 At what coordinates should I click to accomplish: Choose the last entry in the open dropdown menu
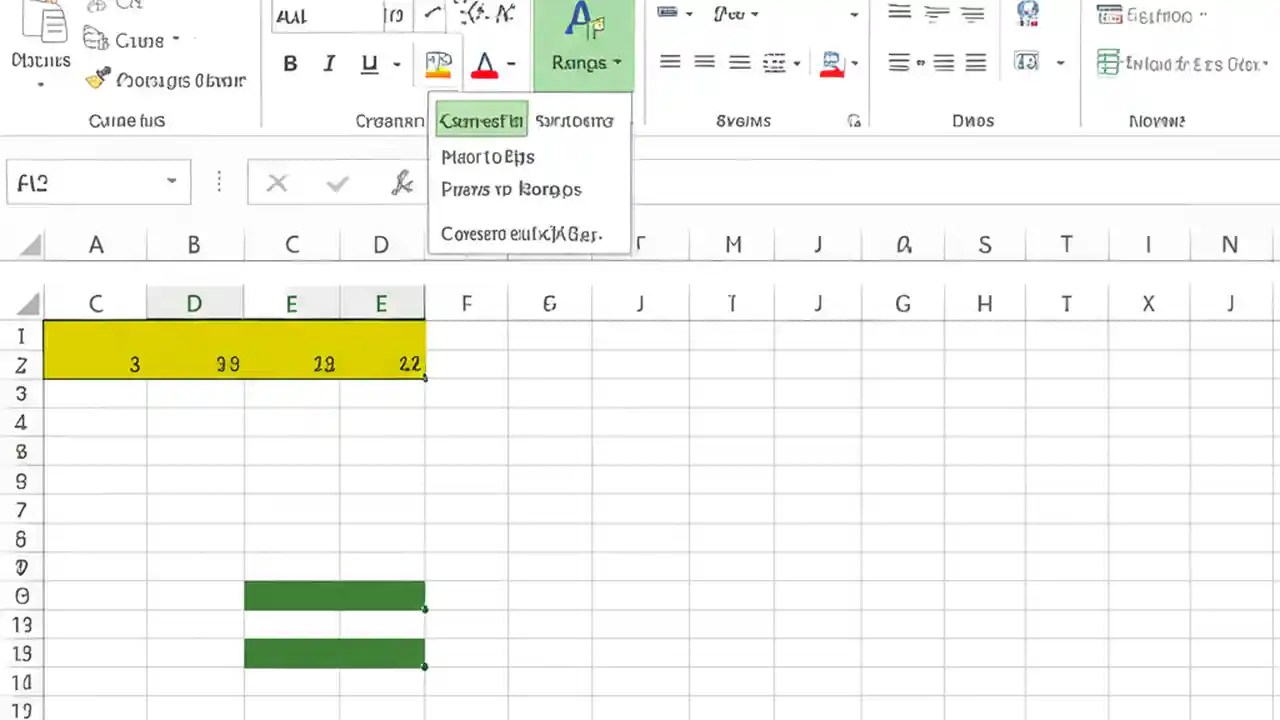[521, 233]
